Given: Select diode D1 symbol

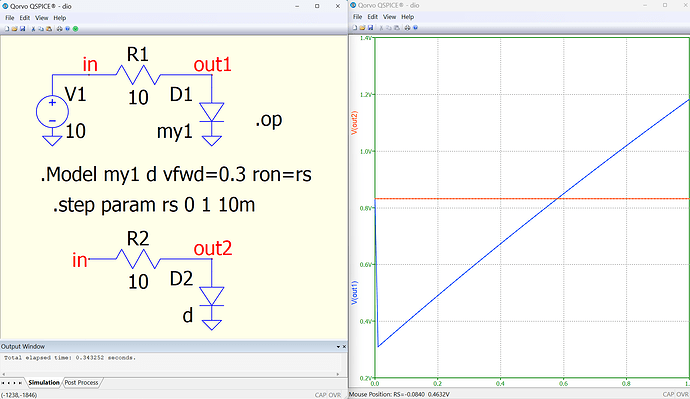Looking at the screenshot, I should [212, 112].
